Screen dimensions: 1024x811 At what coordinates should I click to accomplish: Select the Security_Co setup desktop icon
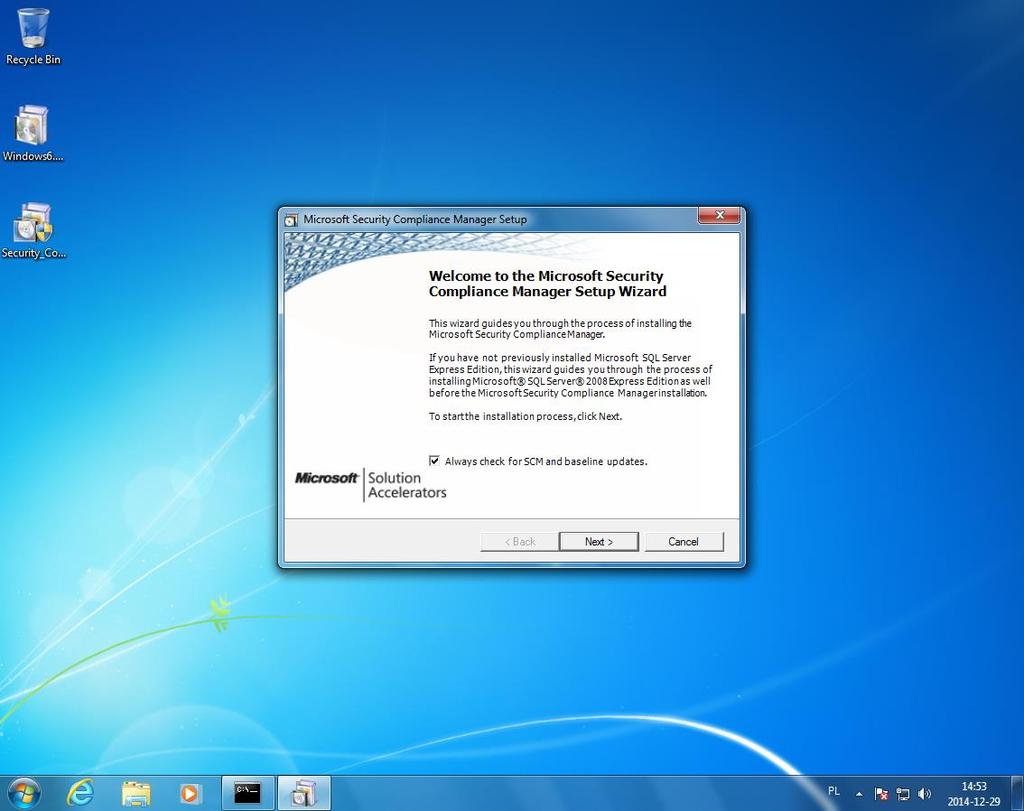point(33,230)
